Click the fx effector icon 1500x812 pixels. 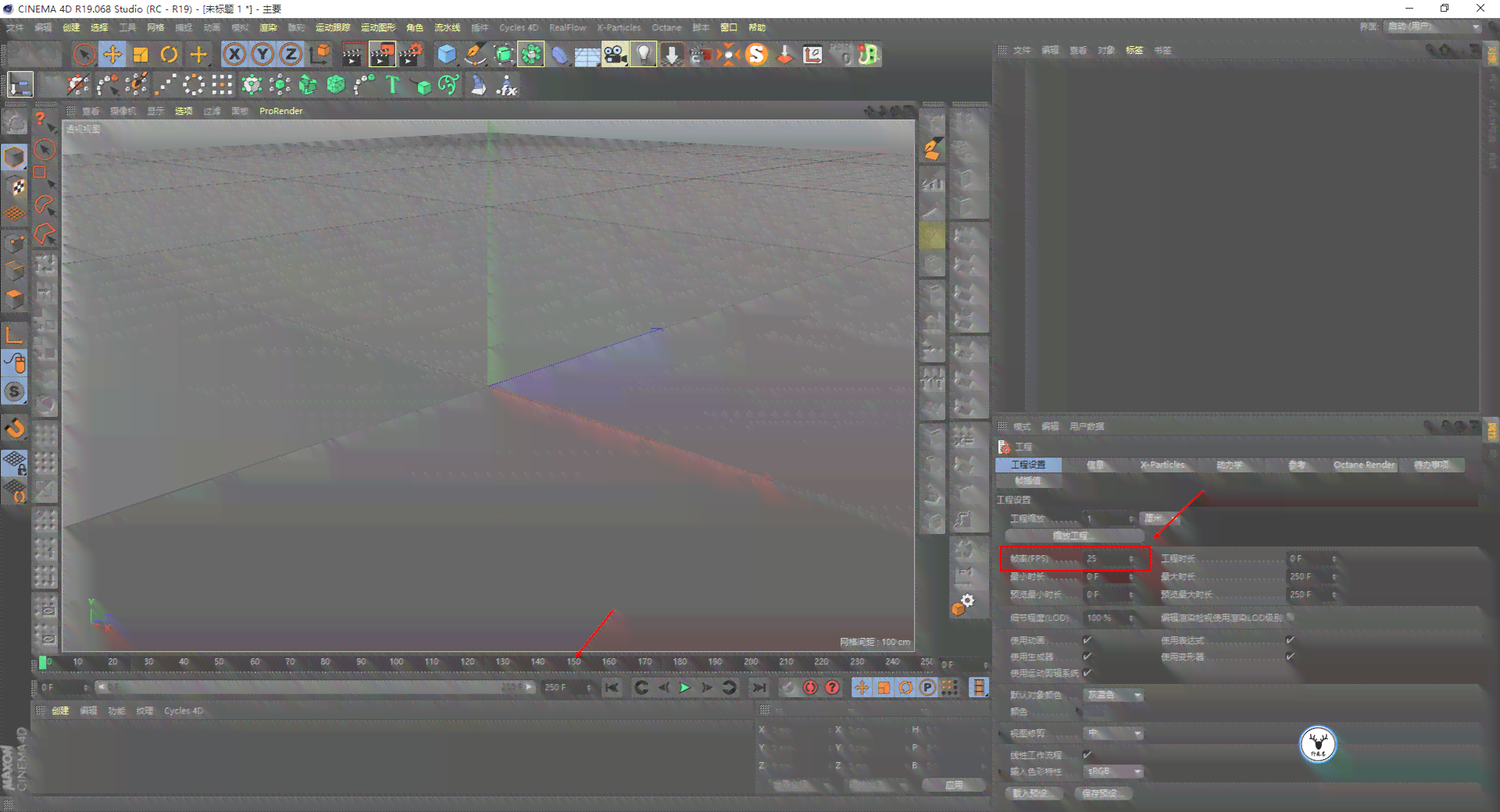[507, 85]
